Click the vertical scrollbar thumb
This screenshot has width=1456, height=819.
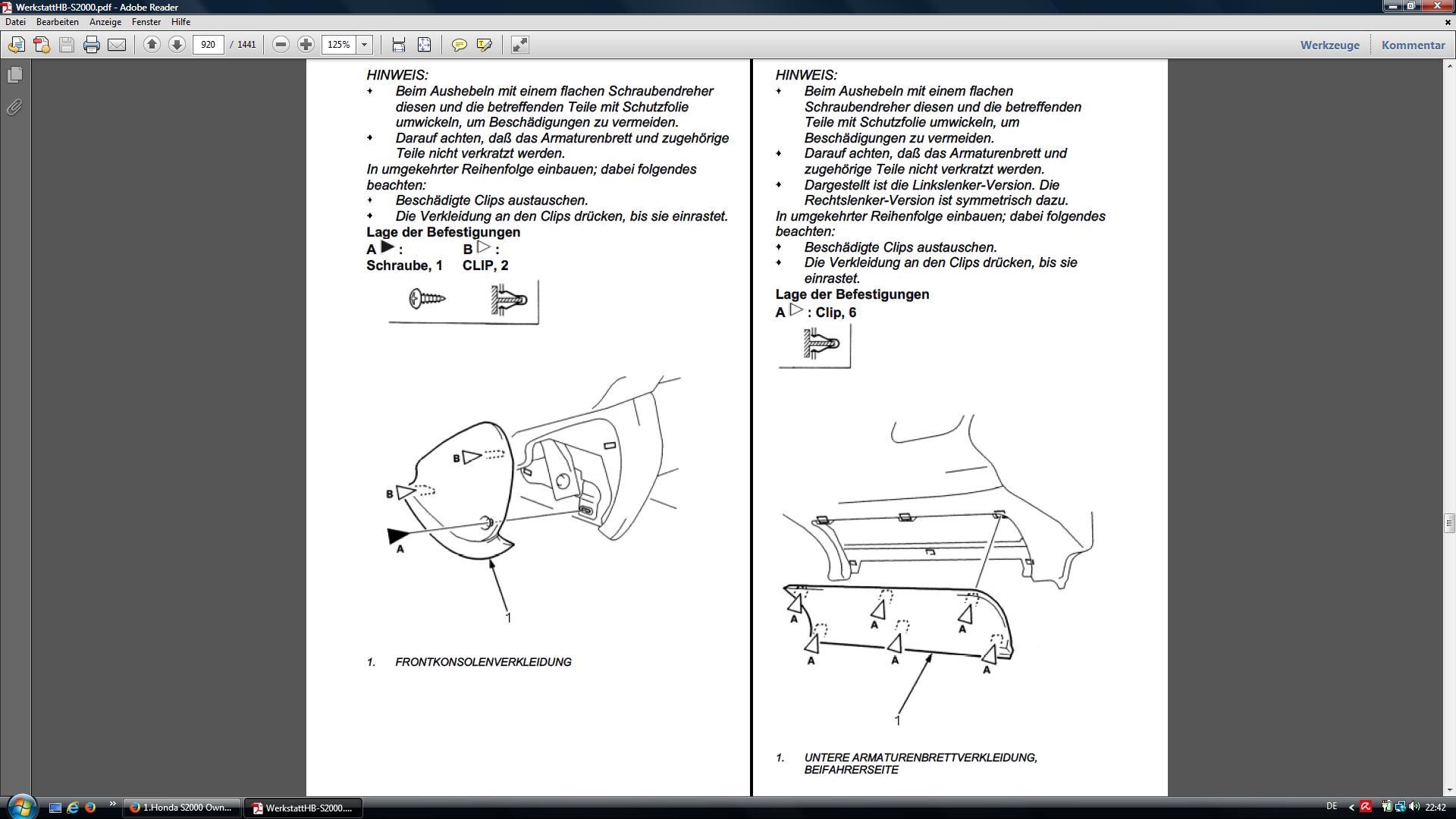(1449, 523)
